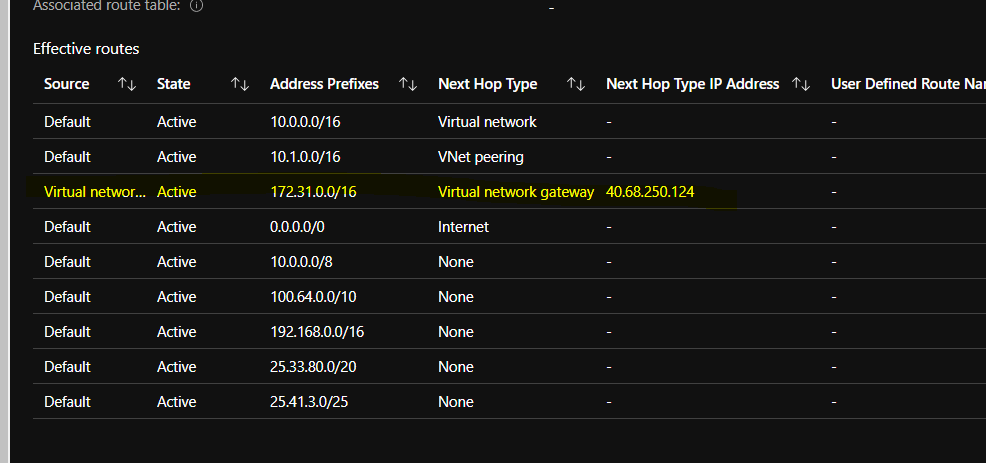
Task: Click info icon next to Associated route table
Action: [x=196, y=6]
